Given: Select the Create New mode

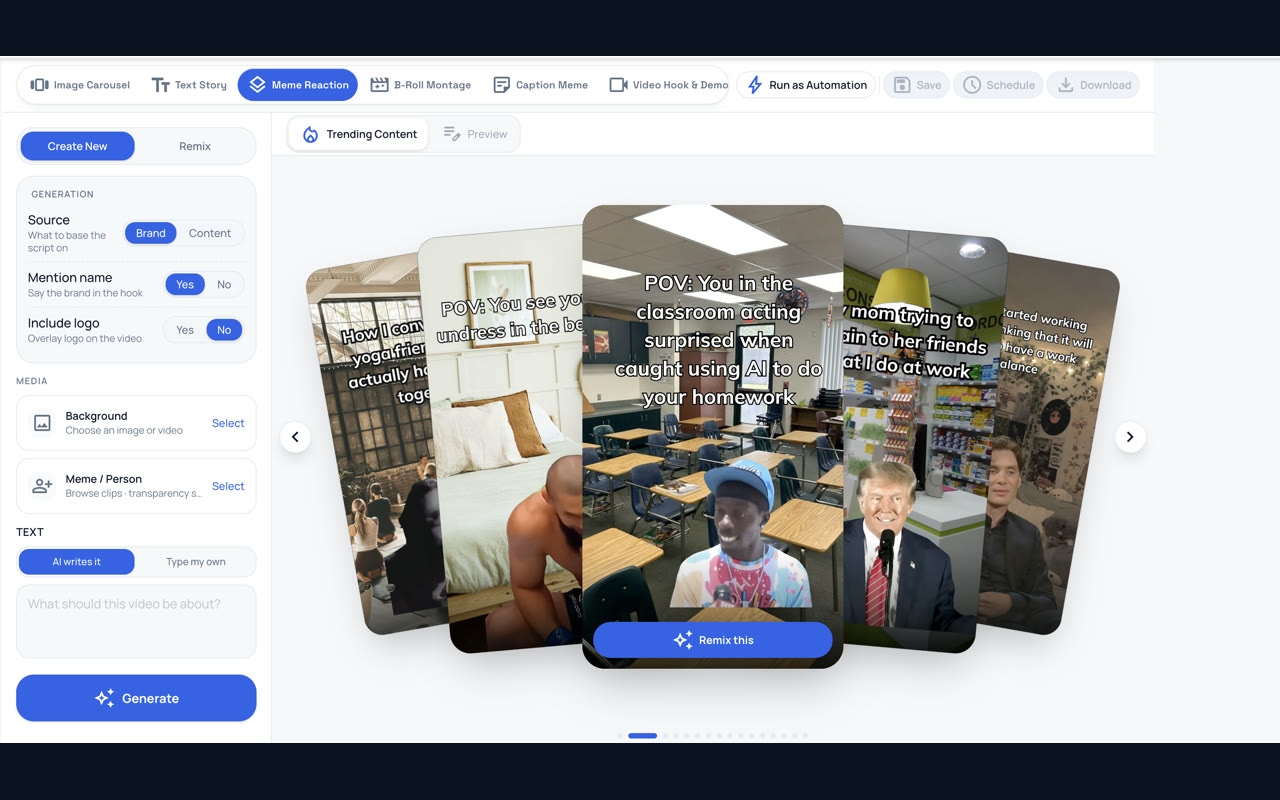Looking at the screenshot, I should [77, 146].
